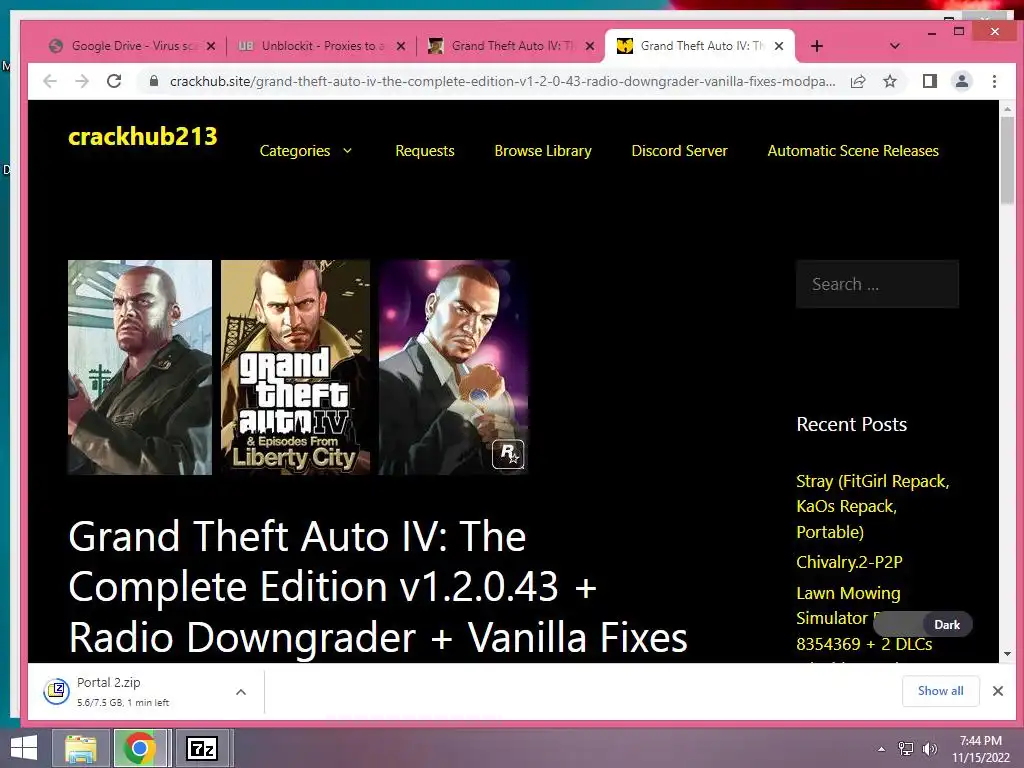The image size is (1024, 768).
Task: Click the page vertical scrollbar thumb
Action: (1007, 161)
